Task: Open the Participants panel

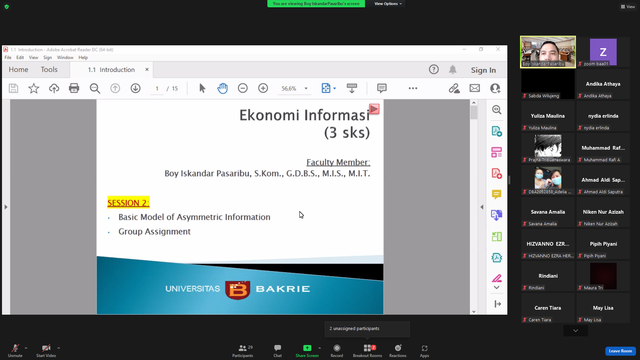Action: pyautogui.click(x=243, y=350)
